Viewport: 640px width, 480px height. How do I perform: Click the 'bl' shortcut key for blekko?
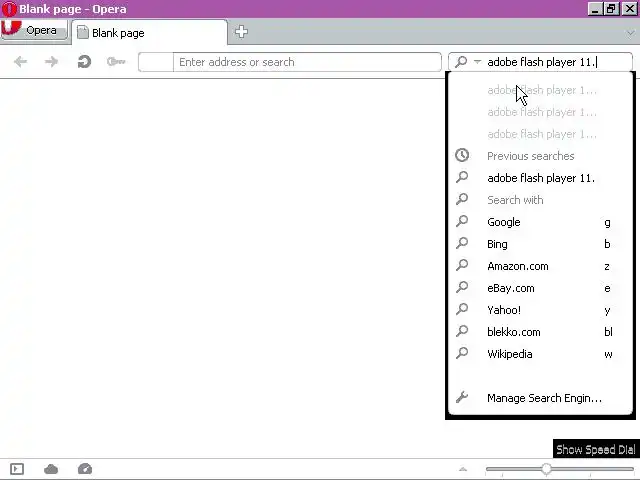pos(608,332)
